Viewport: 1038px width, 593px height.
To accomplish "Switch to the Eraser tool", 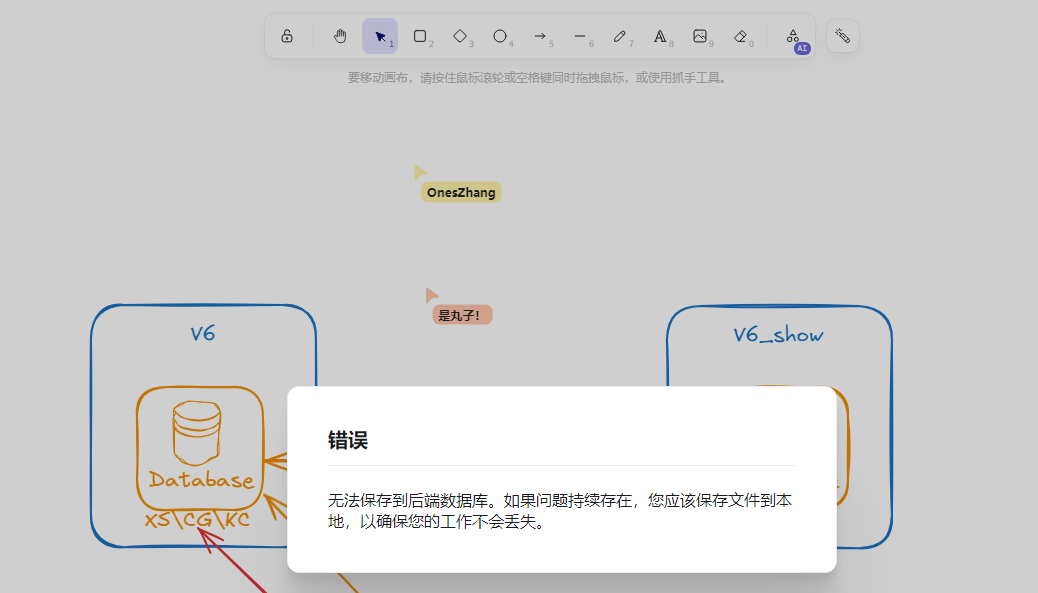I will 740,35.
